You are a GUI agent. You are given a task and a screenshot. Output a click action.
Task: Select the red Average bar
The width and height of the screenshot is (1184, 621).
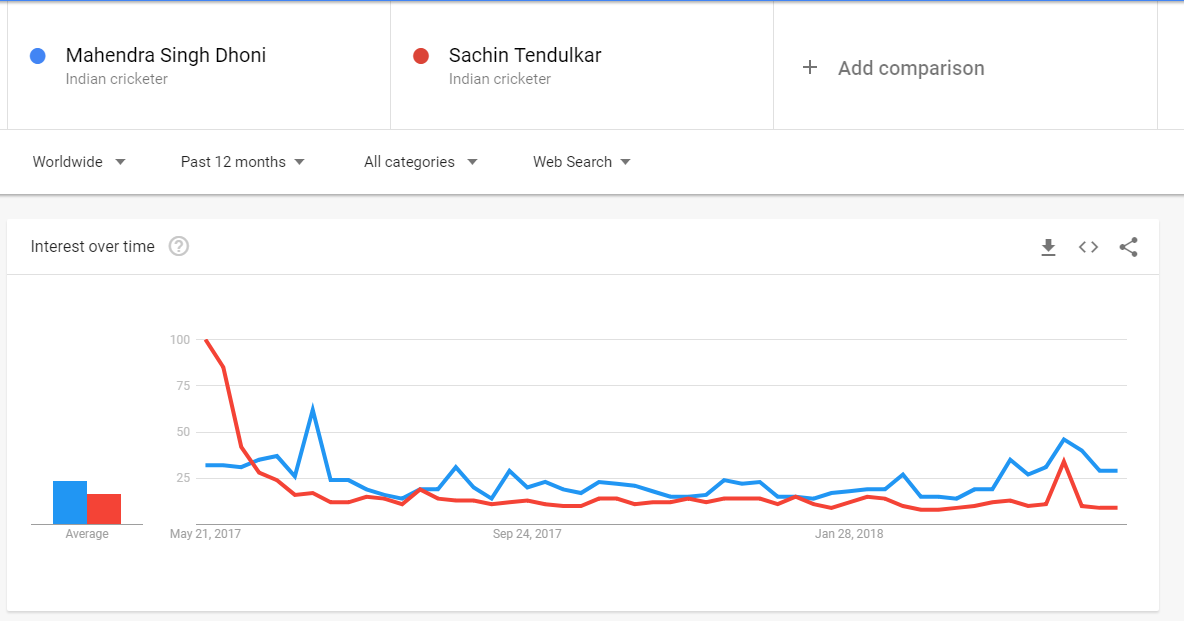coord(104,509)
